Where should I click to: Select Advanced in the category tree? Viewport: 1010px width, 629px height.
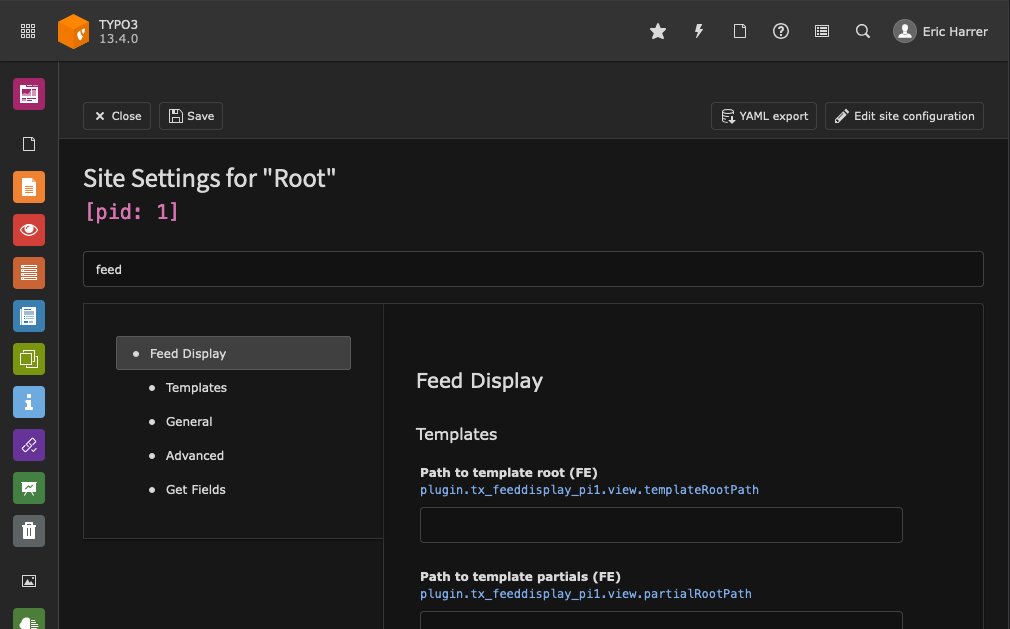tap(195, 456)
